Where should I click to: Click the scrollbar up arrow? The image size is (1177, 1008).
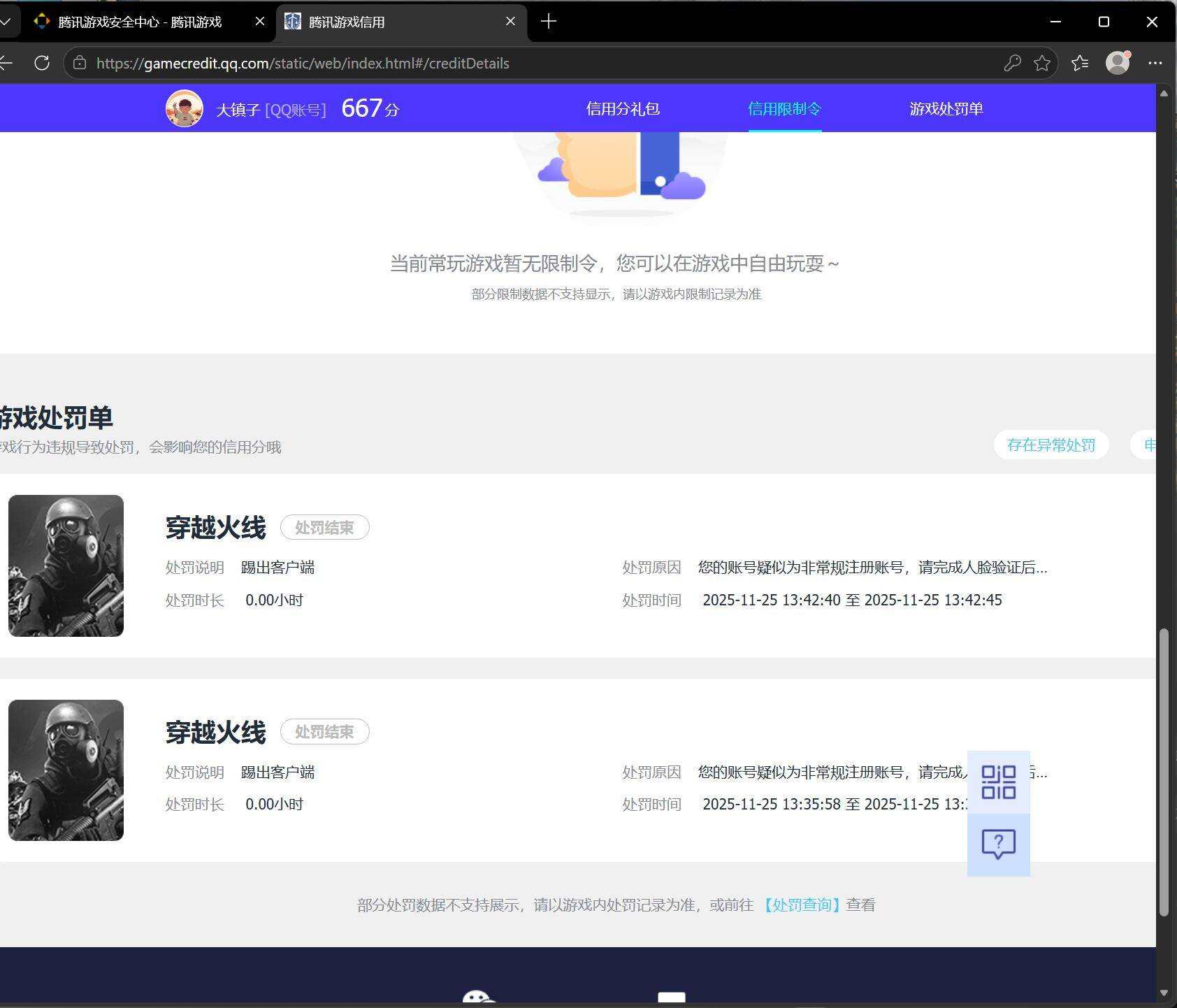1164,93
